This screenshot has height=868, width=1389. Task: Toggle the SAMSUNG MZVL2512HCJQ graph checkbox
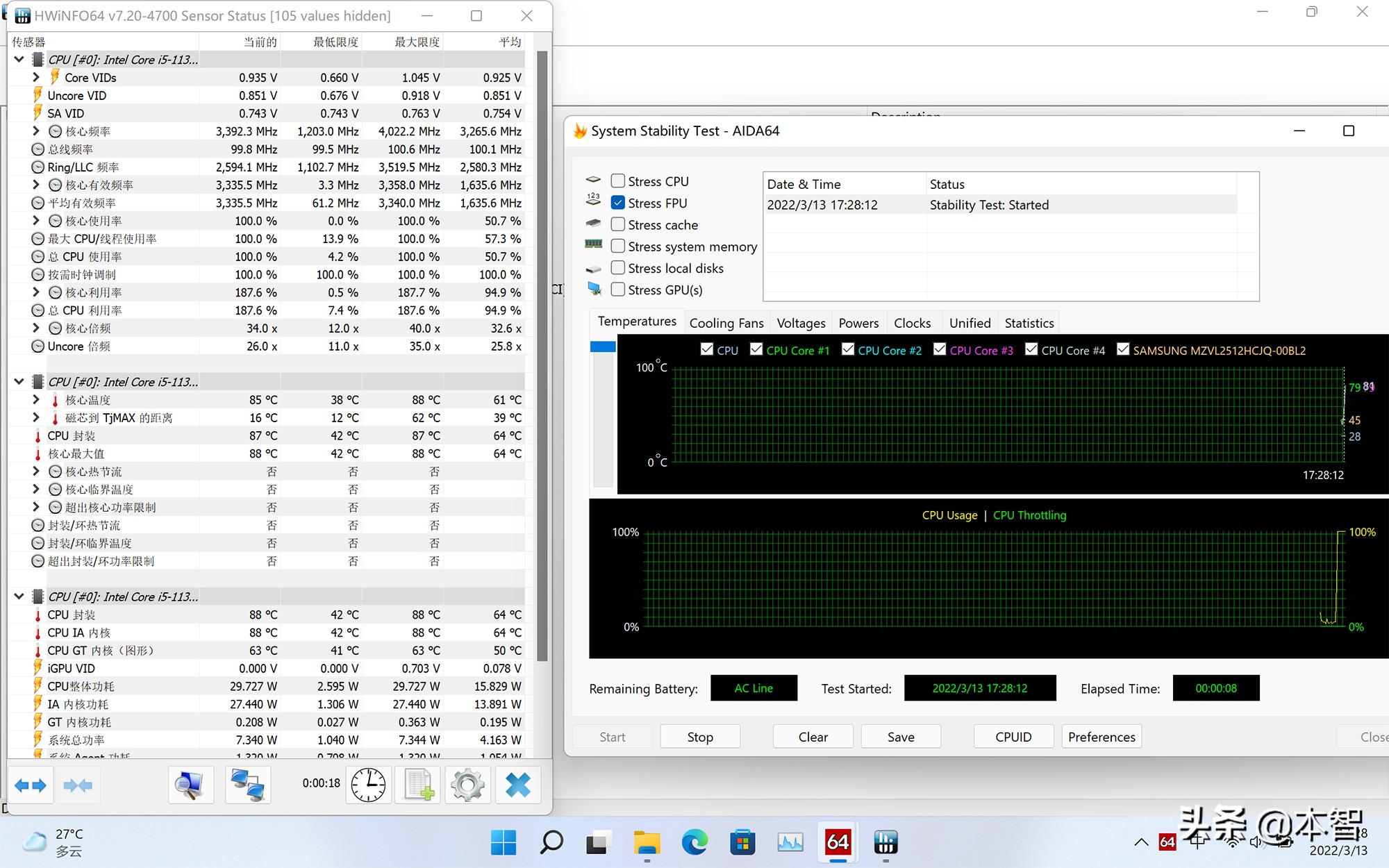(x=1123, y=349)
